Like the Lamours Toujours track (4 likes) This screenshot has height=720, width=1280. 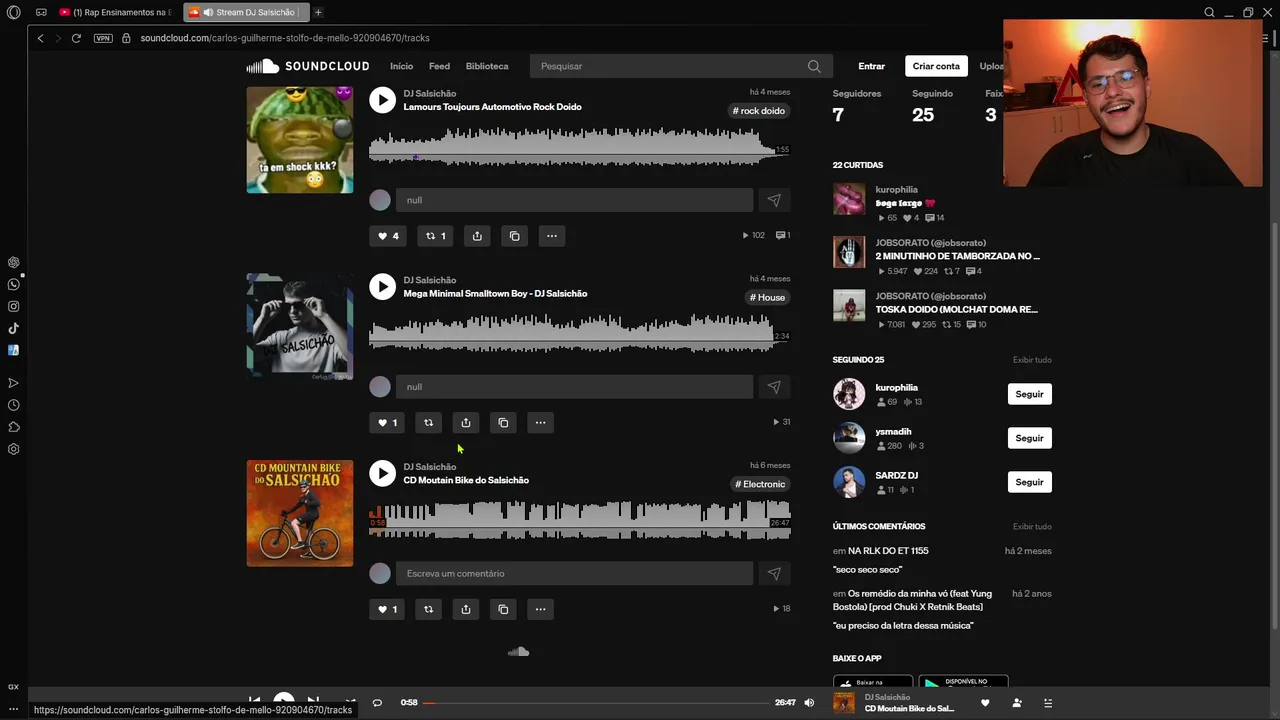pos(387,236)
